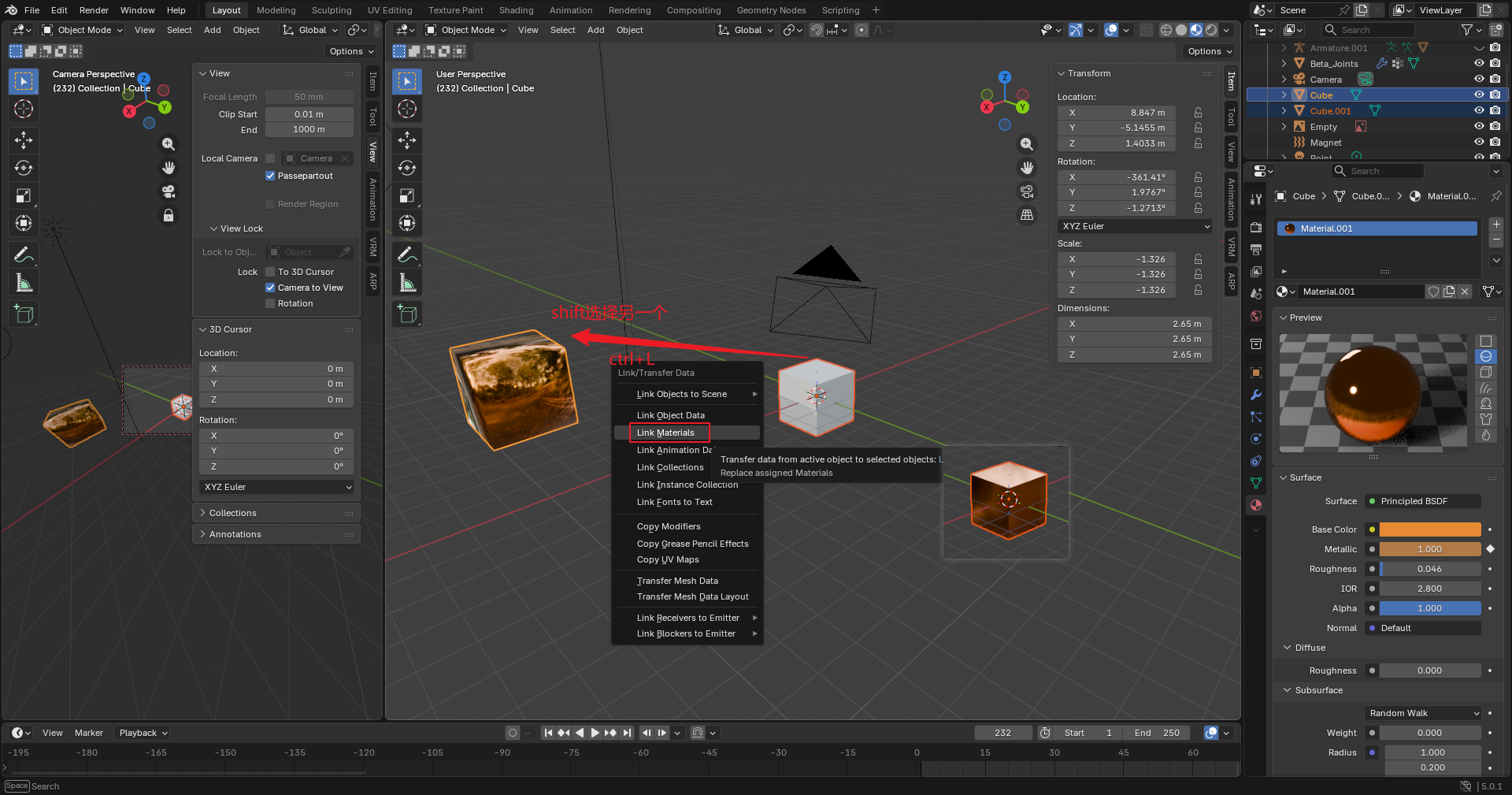
Task: Toggle X-ray display in right viewport header
Action: pyautogui.click(x=1146, y=30)
